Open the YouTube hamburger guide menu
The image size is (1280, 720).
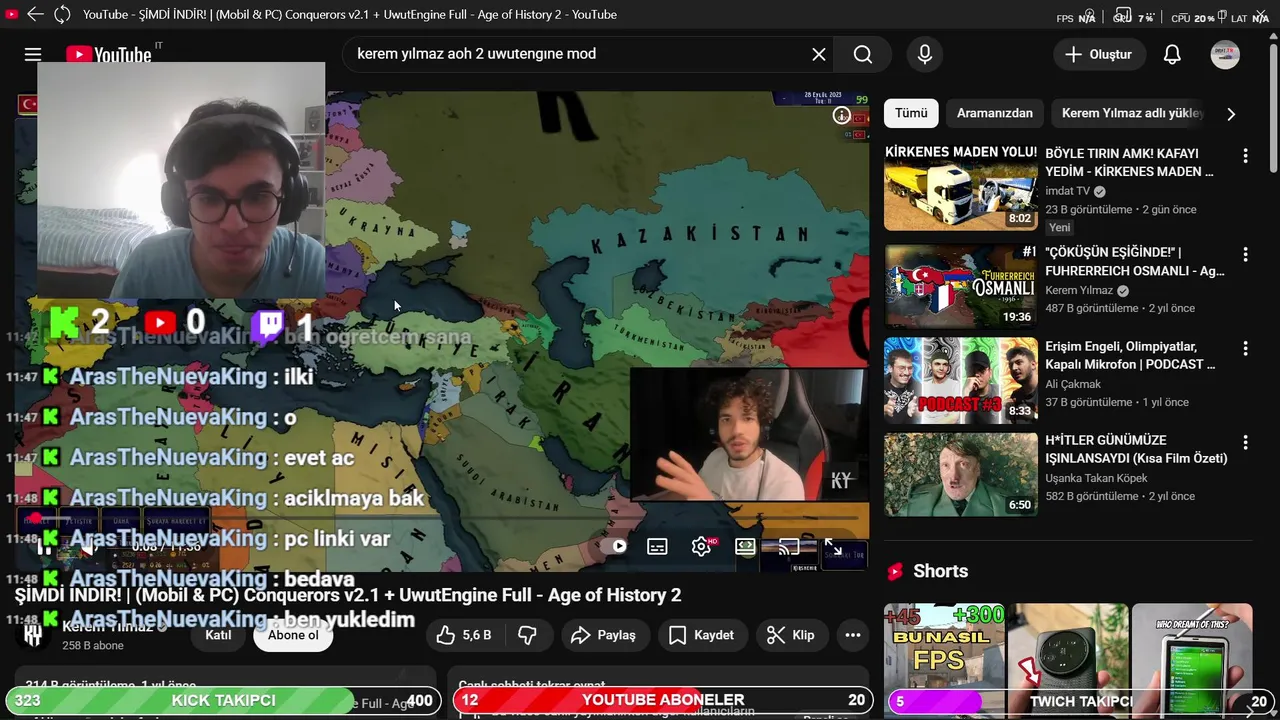[x=33, y=54]
